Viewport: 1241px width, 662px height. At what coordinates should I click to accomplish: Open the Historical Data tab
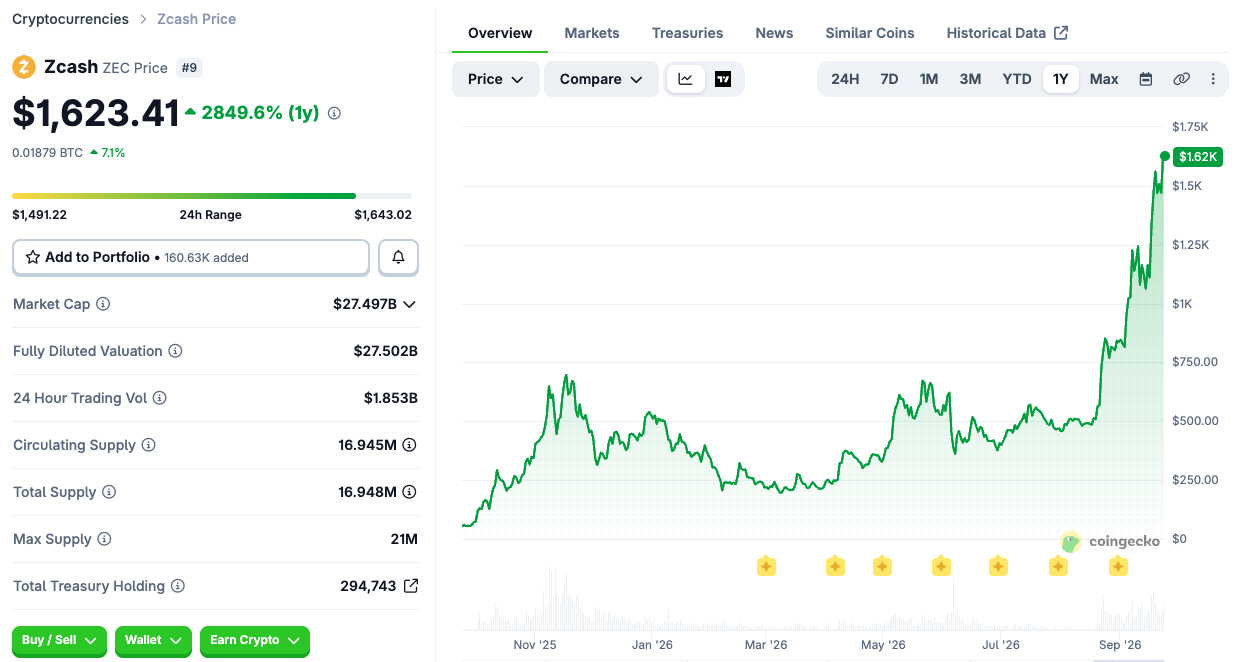1007,33
